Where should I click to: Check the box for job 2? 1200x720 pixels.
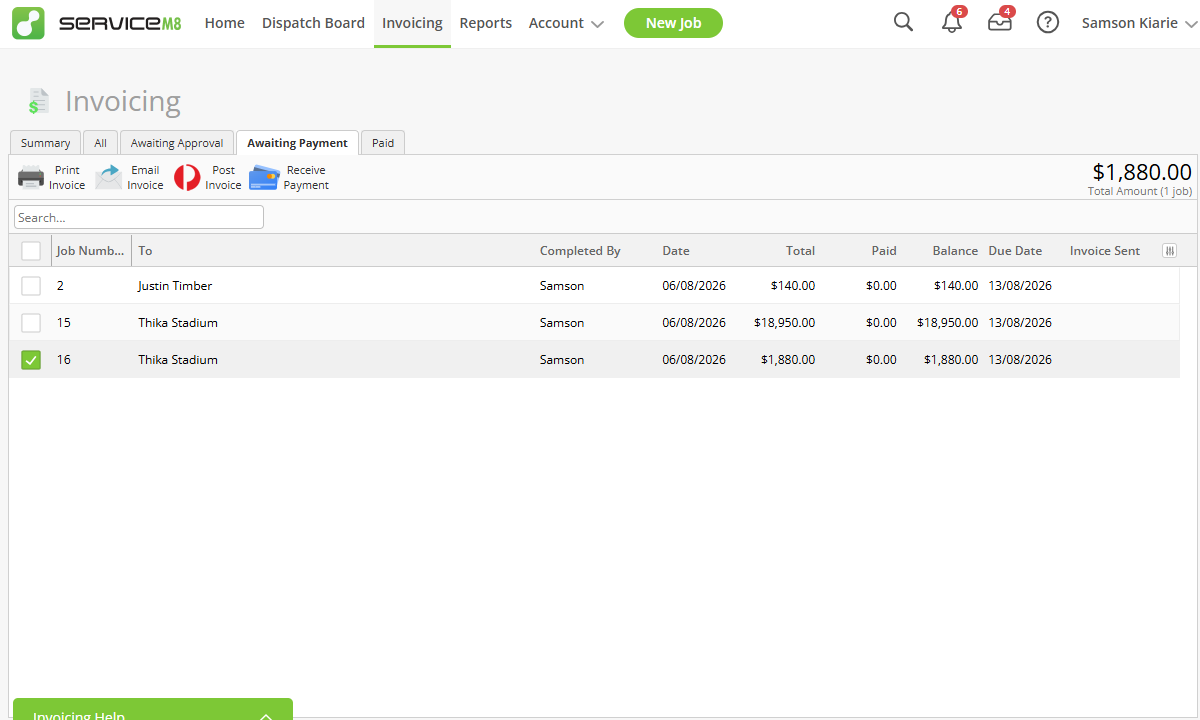(31, 286)
